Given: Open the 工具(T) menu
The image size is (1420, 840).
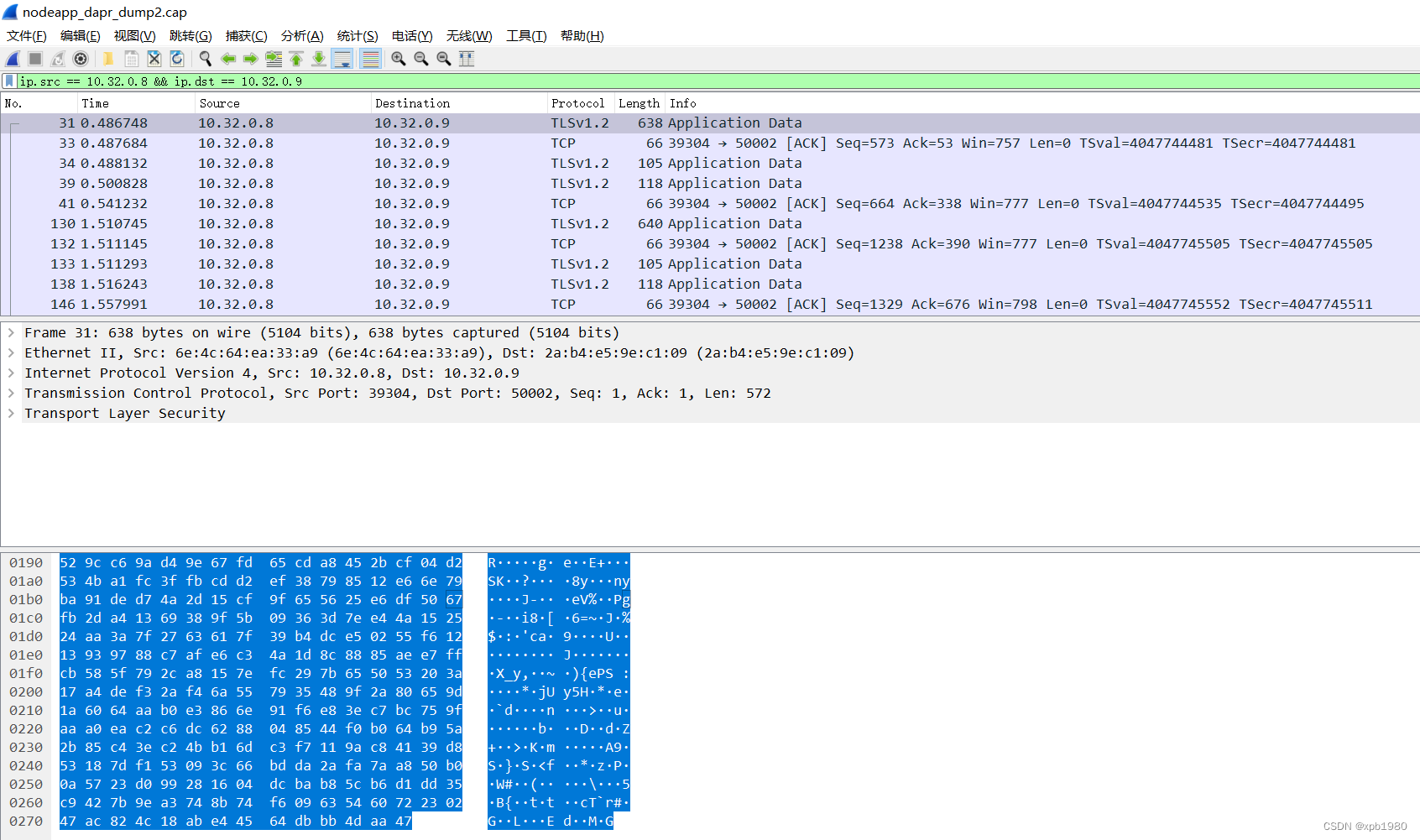Looking at the screenshot, I should tap(526, 36).
